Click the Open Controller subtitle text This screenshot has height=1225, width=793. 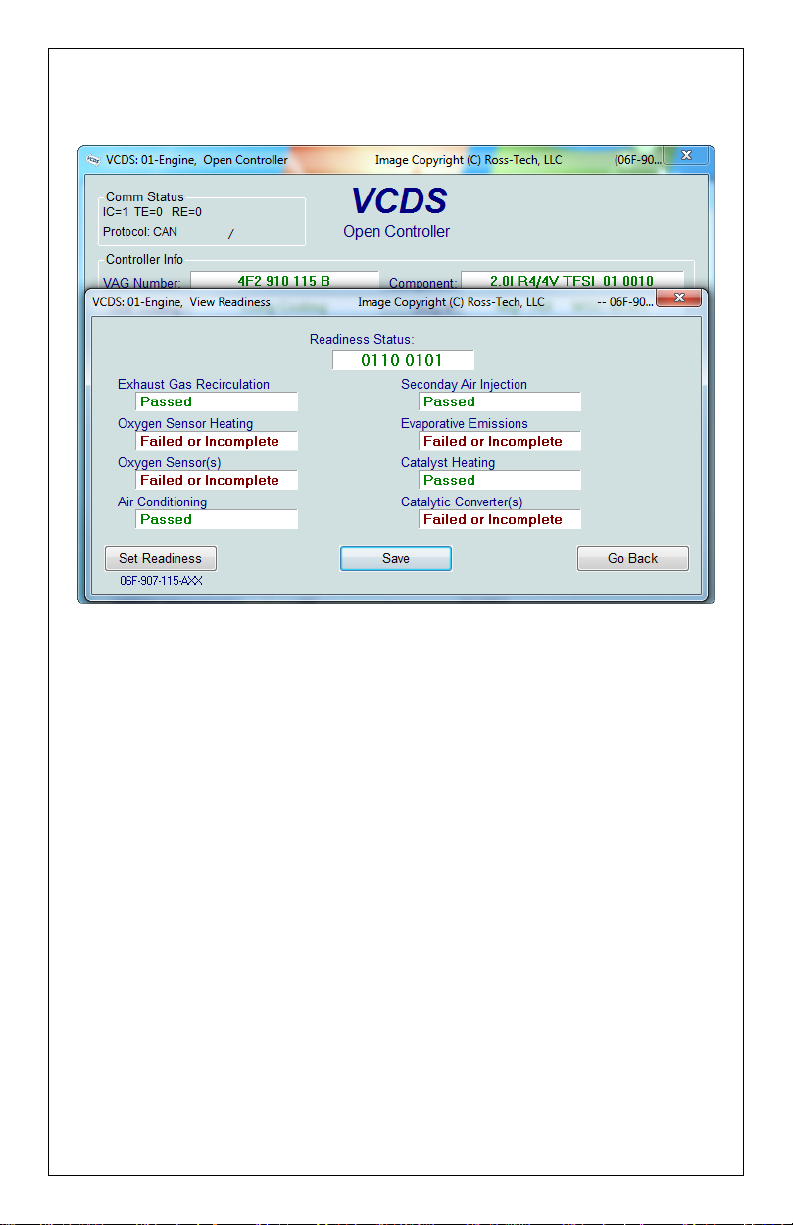coord(396,232)
